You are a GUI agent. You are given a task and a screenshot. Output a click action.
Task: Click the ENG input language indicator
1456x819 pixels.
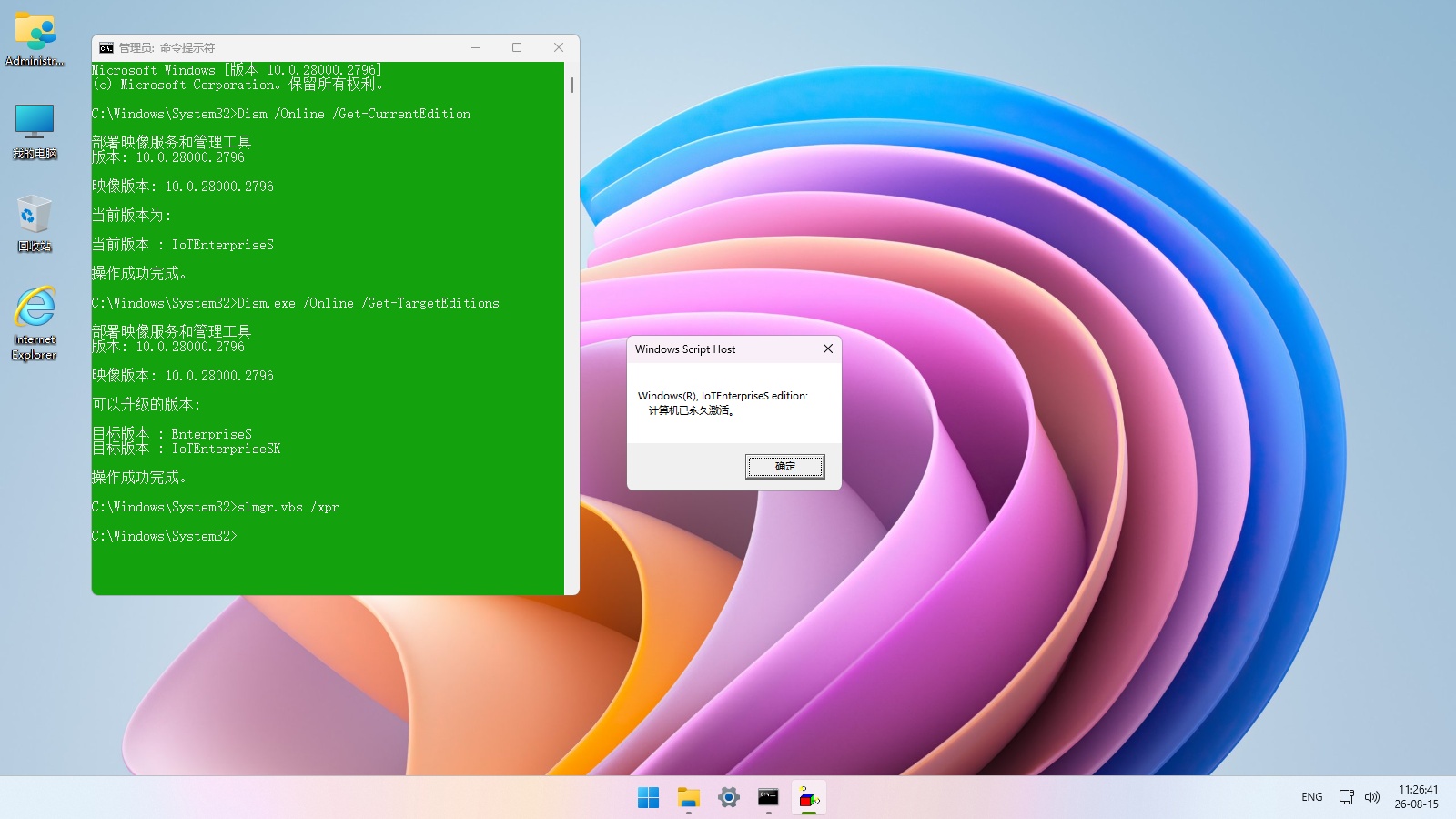pos(1312,797)
